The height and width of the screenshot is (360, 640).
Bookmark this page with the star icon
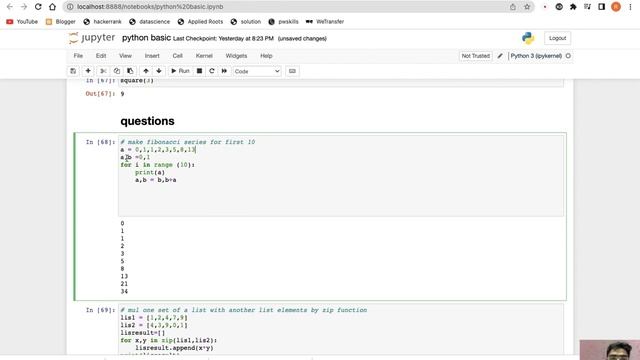pyautogui.click(x=527, y=7)
